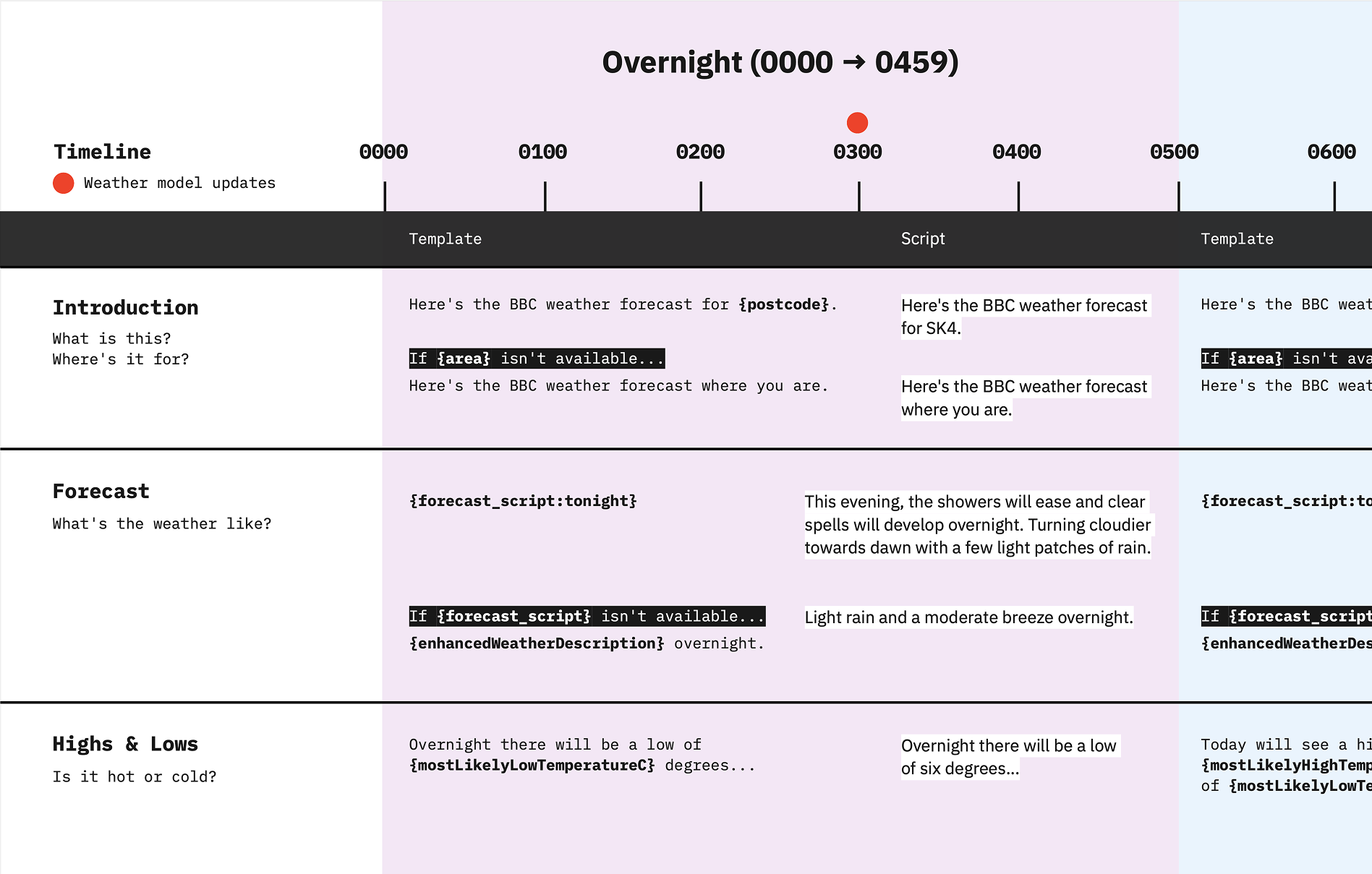The height and width of the screenshot is (874, 1372).
Task: Select the 0600 timeline marker
Action: [1331, 152]
